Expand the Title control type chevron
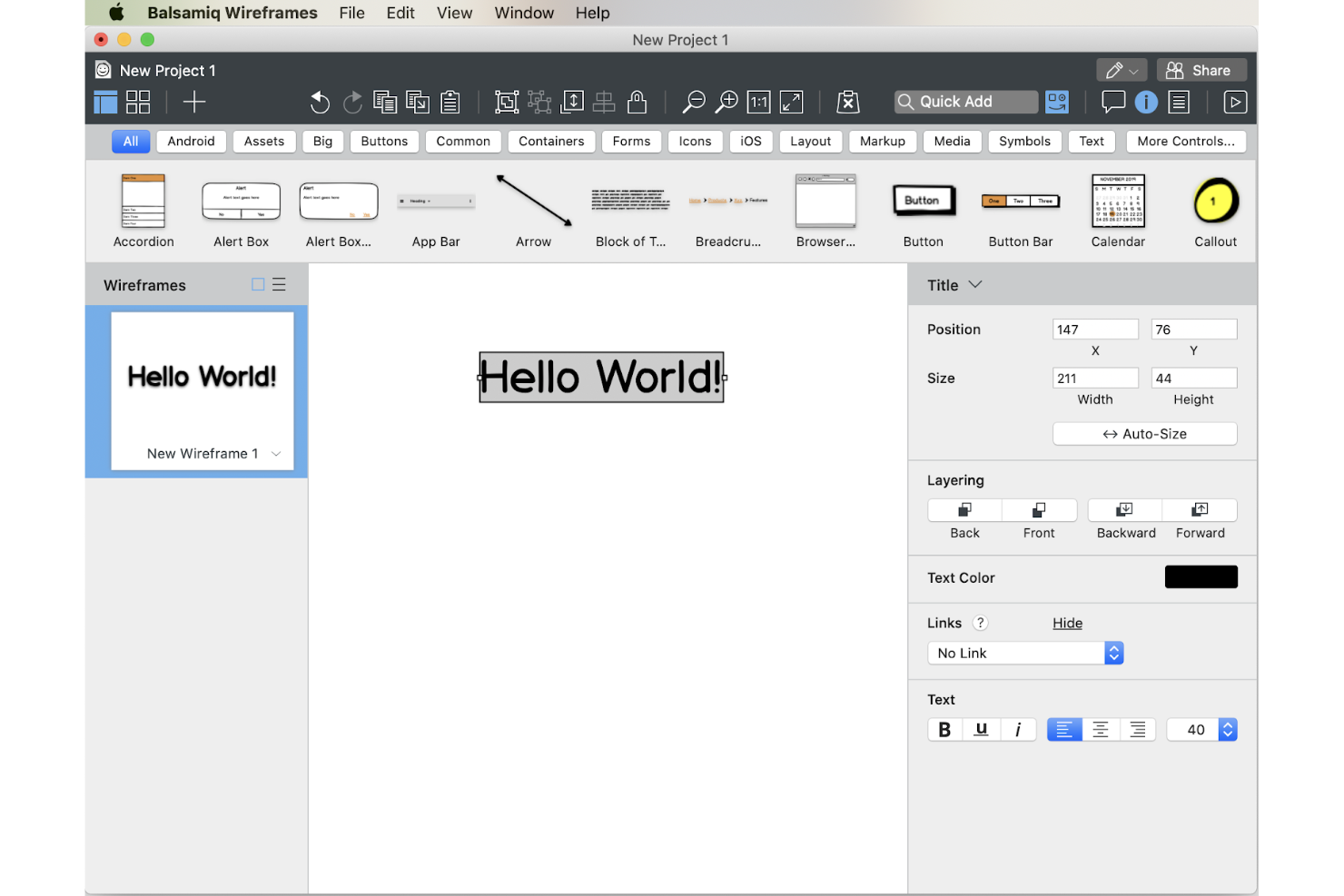 click(975, 284)
